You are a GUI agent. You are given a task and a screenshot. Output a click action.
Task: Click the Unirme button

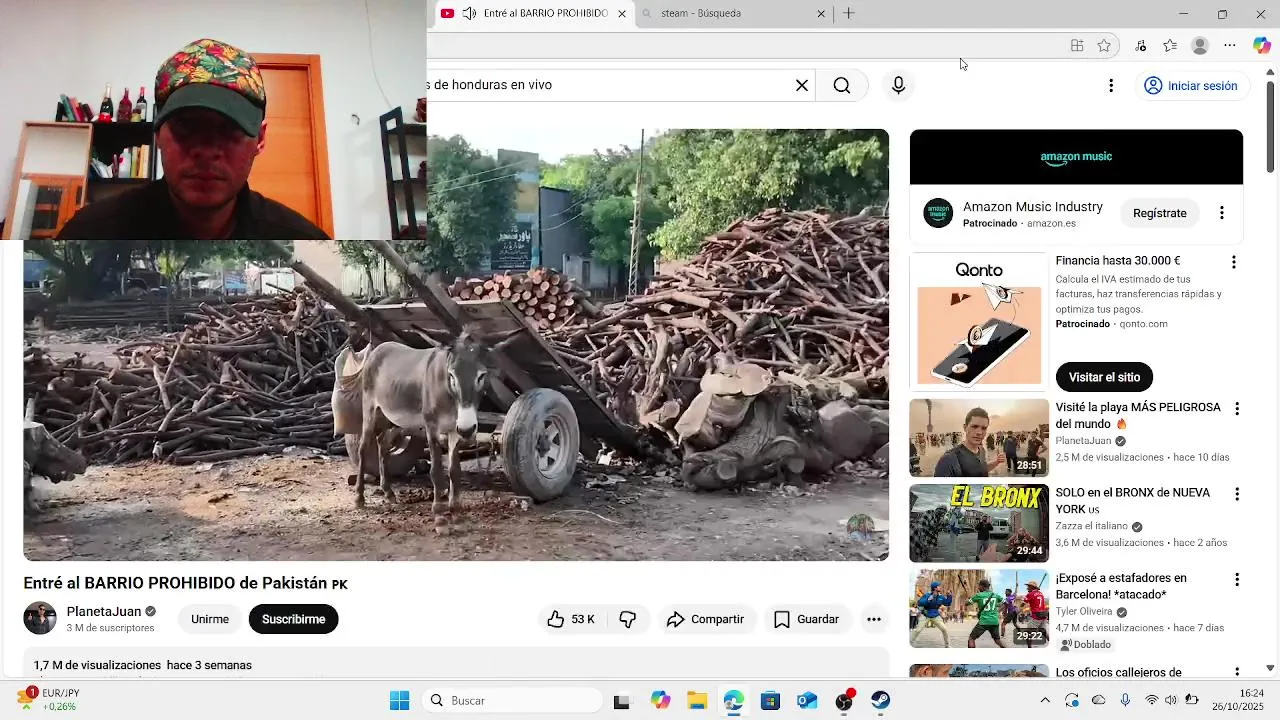coord(210,619)
